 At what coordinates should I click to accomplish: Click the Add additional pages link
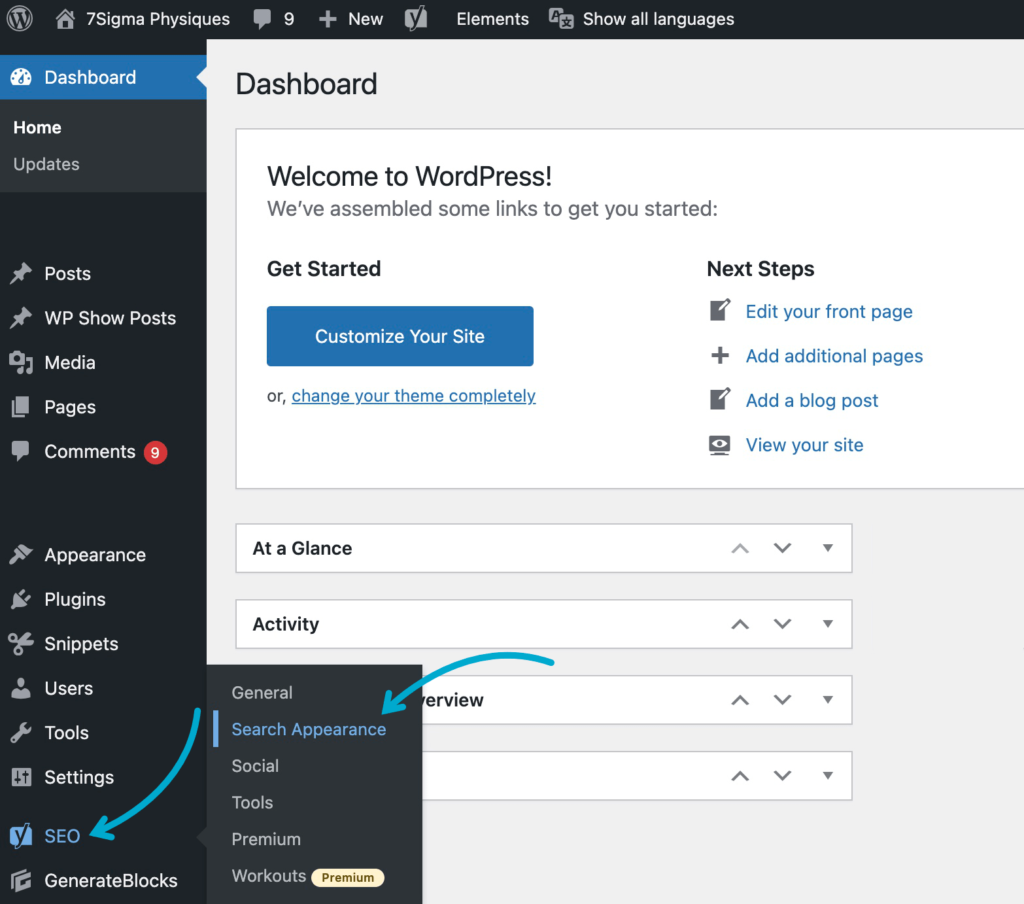(x=834, y=356)
